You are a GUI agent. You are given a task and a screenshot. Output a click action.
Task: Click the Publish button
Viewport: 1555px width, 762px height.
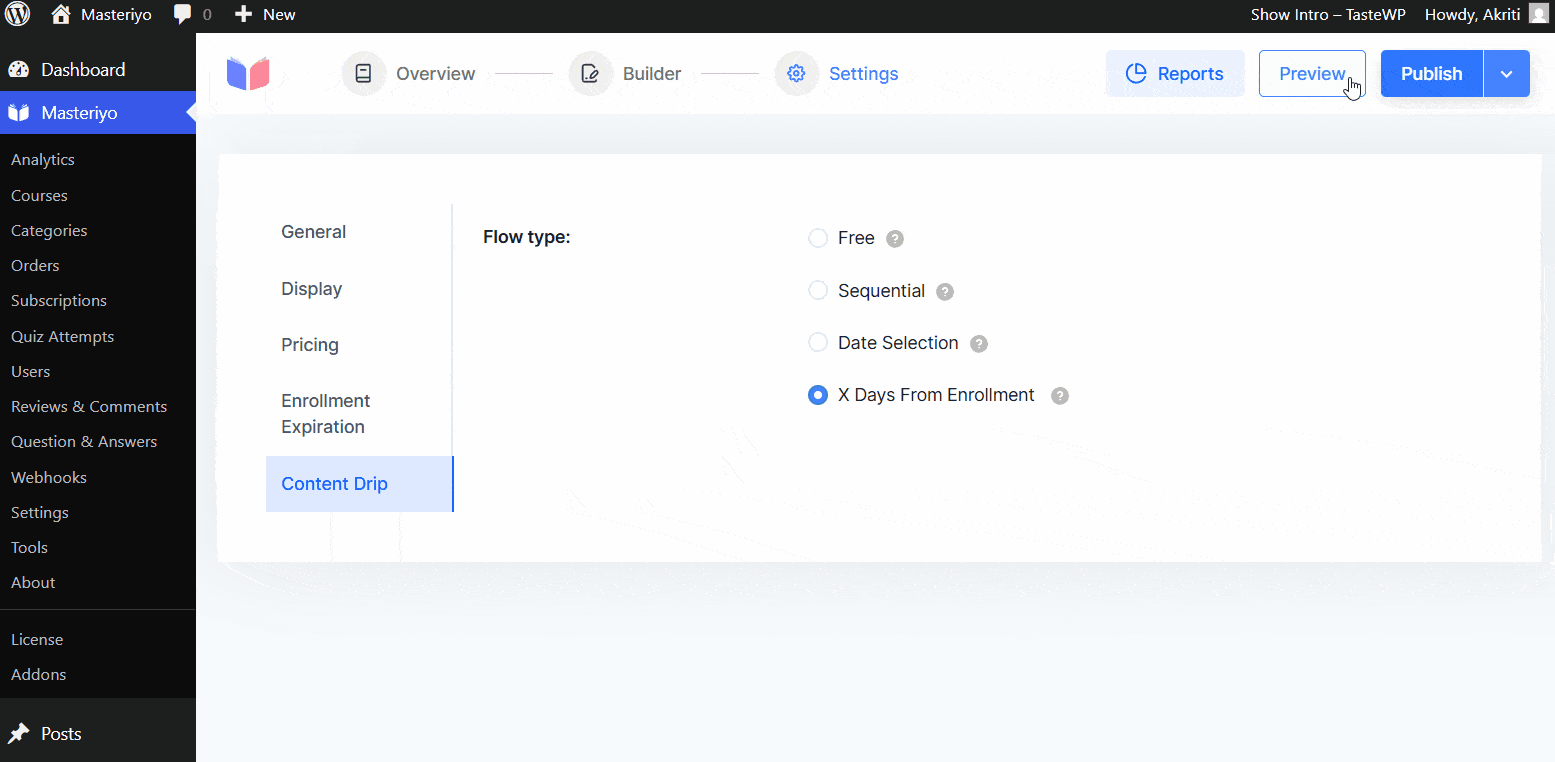click(x=1432, y=74)
